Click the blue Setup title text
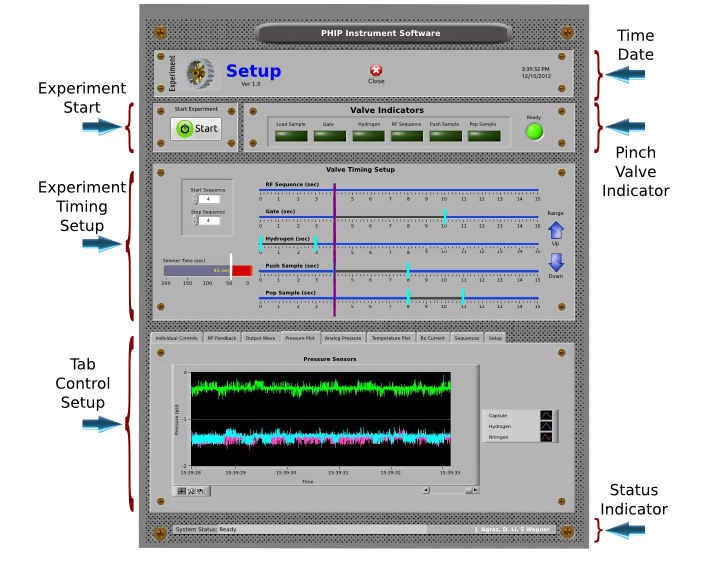 tap(254, 71)
